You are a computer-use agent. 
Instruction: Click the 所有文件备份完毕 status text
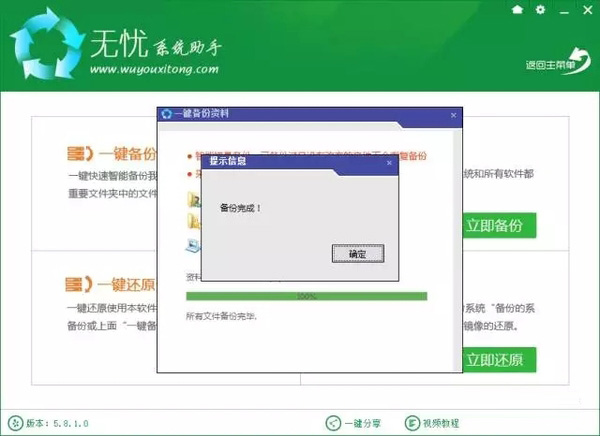point(222,316)
